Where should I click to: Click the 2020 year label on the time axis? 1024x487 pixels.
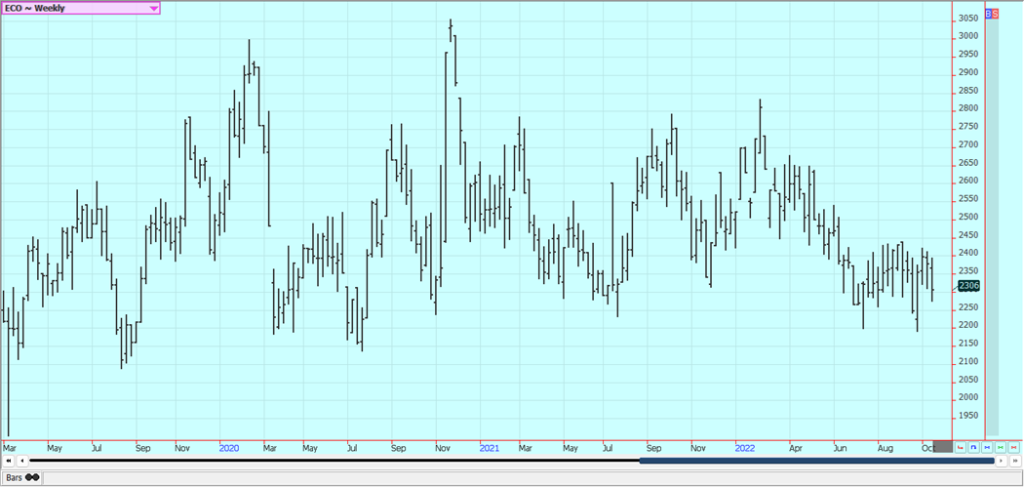(x=229, y=448)
